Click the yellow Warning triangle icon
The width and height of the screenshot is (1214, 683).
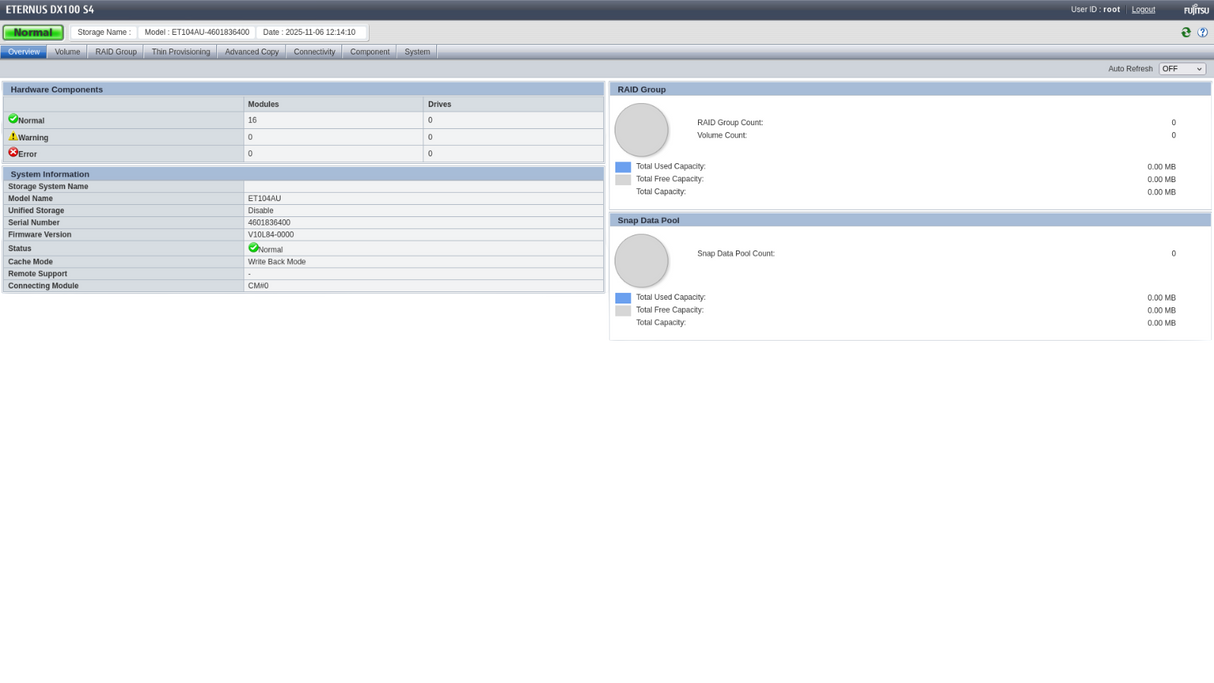tap(13, 136)
